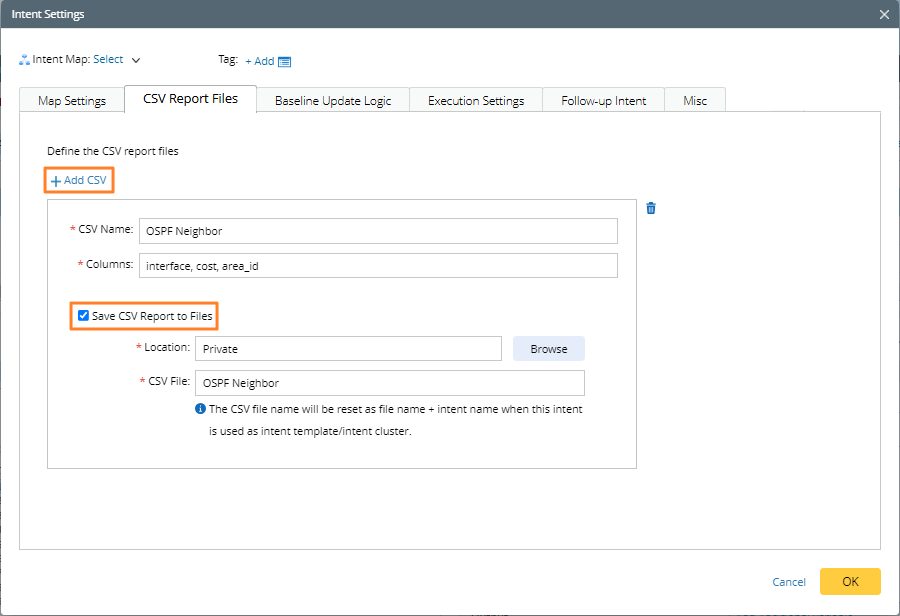Click the + Add tag link
Viewport: 900px width, 616px height.
point(259,61)
